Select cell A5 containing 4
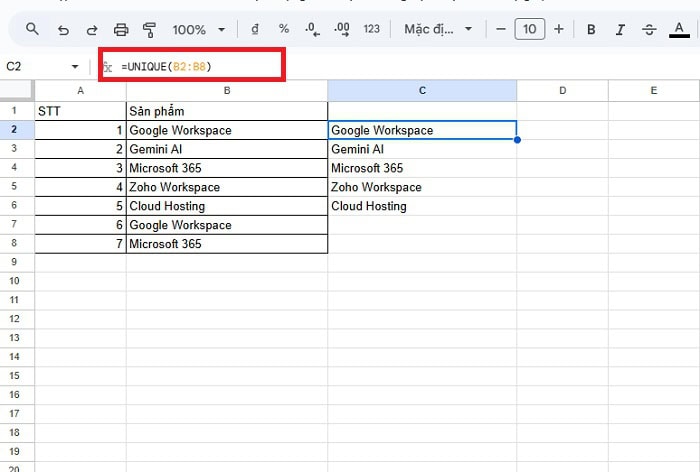700x472 pixels. click(80, 187)
